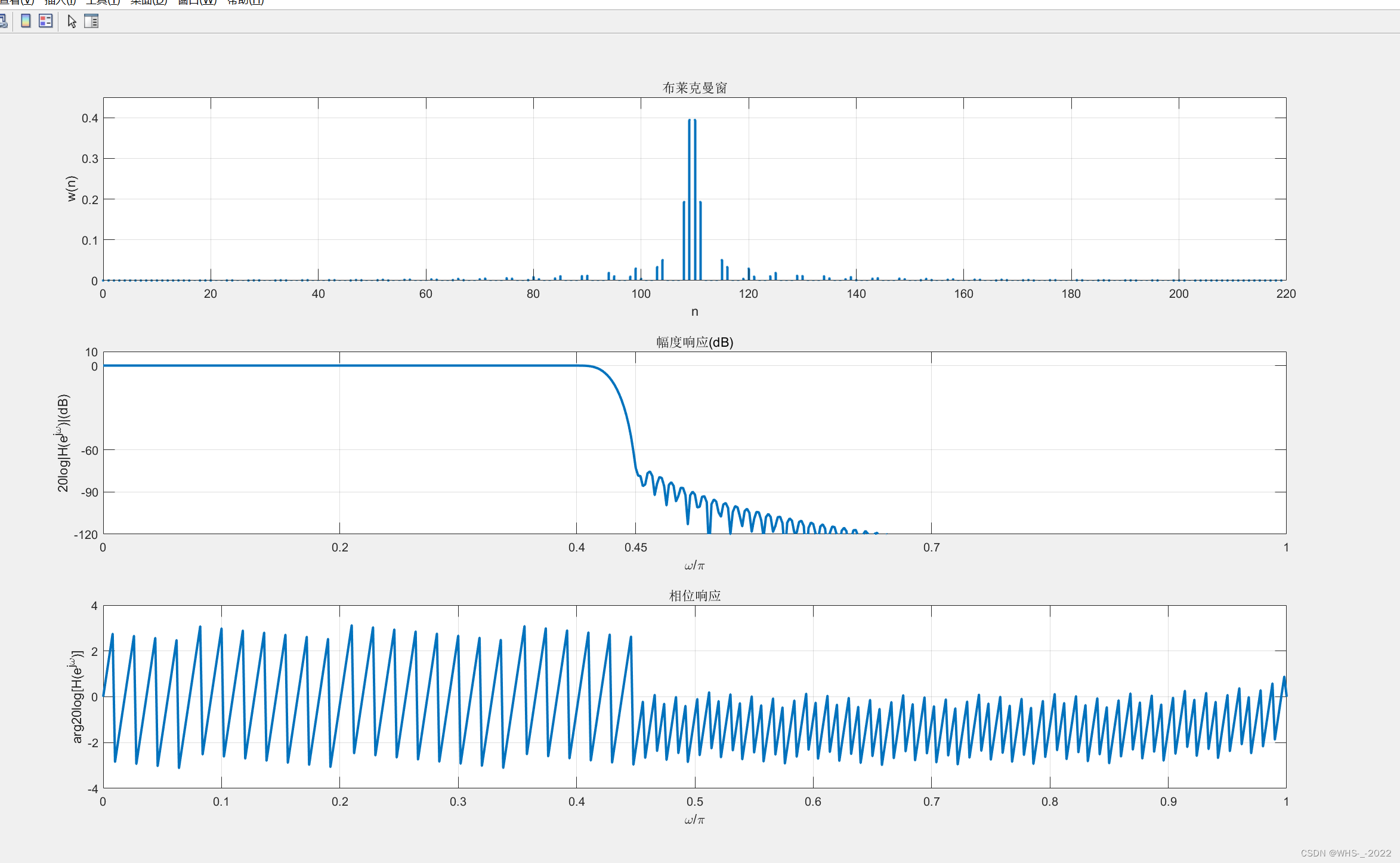The width and height of the screenshot is (1400, 863).
Task: Activate the Edit Plot arrow tool
Action: [72, 21]
